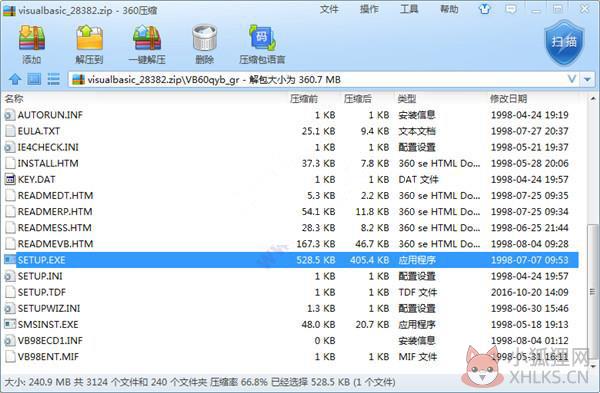The height and width of the screenshot is (393, 600).
Task: Select the READMEVB.HTM file name
Action: point(55,244)
